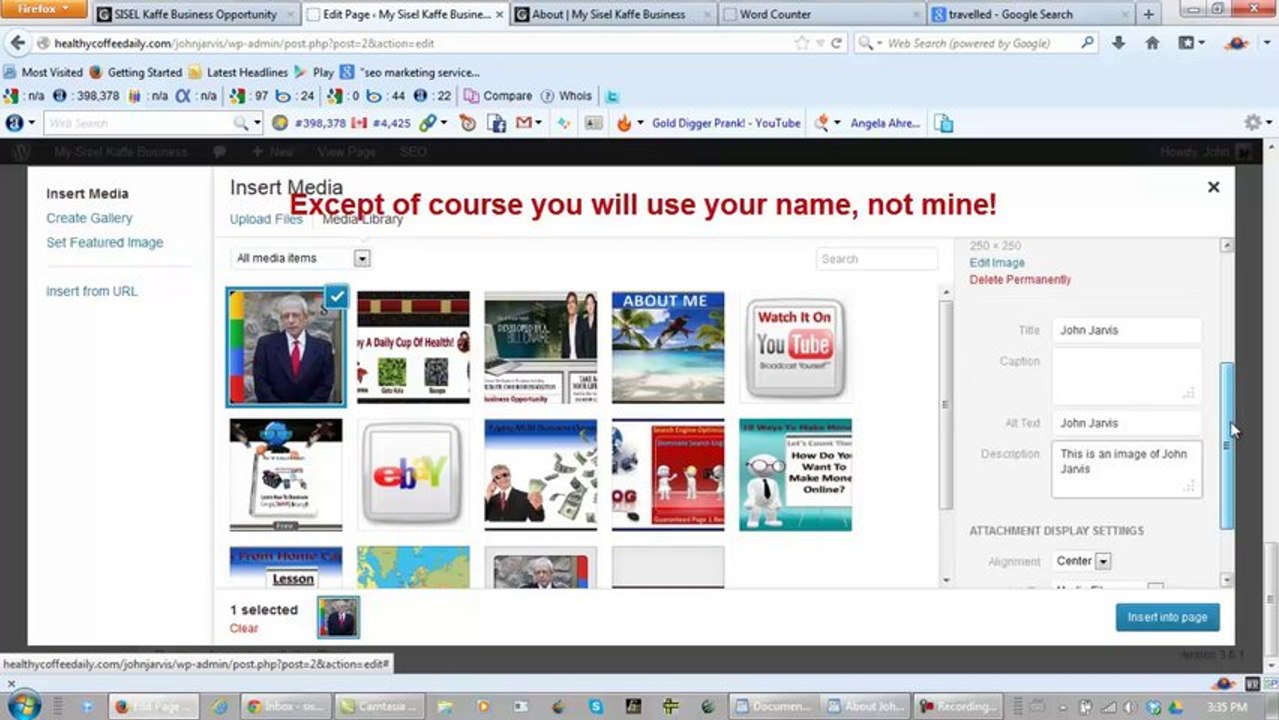This screenshot has height=720, width=1279.
Task: Open the toolbar search box dropdown arrow
Action: (257, 123)
